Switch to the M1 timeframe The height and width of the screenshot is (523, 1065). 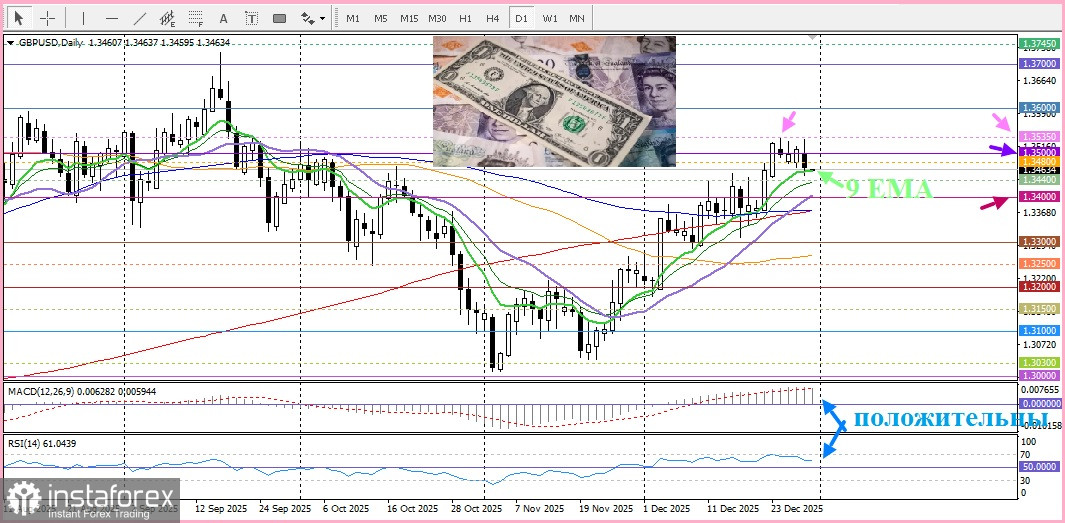pos(353,18)
